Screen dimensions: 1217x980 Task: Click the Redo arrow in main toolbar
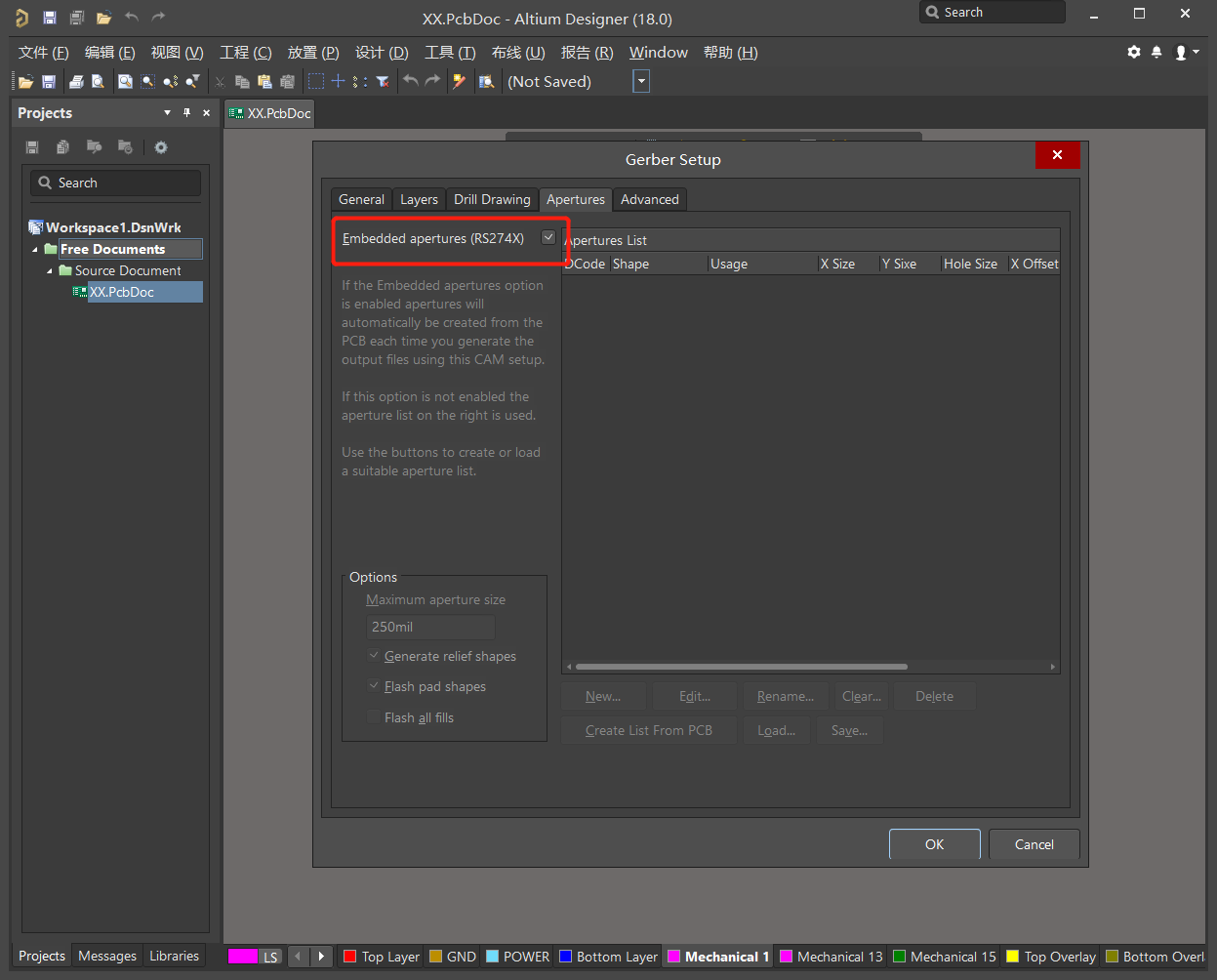tap(432, 82)
